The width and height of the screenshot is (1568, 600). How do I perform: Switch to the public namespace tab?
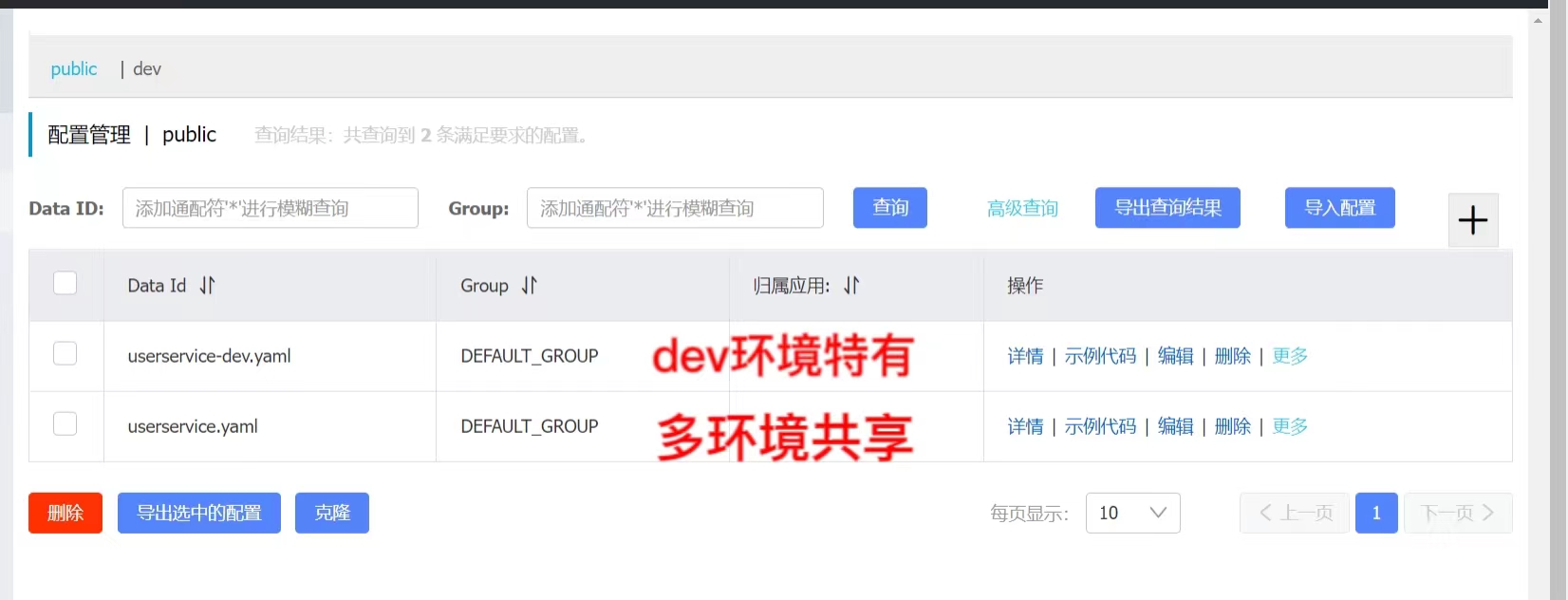(74, 68)
